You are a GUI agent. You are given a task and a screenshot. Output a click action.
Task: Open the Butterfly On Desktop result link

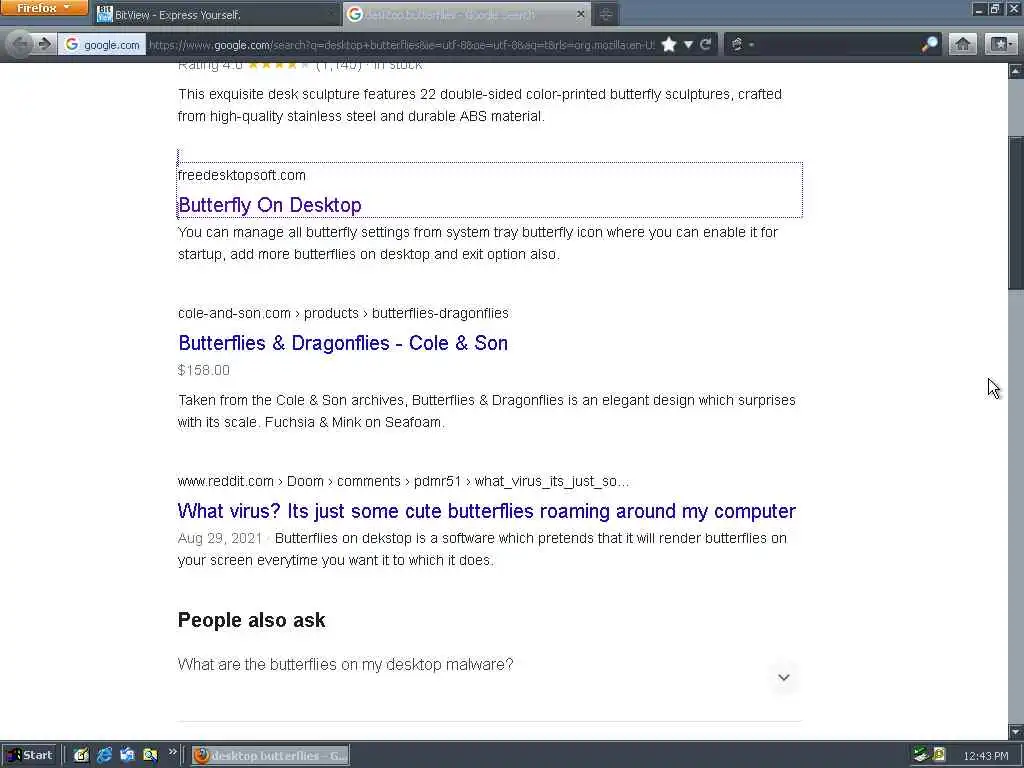click(x=270, y=205)
